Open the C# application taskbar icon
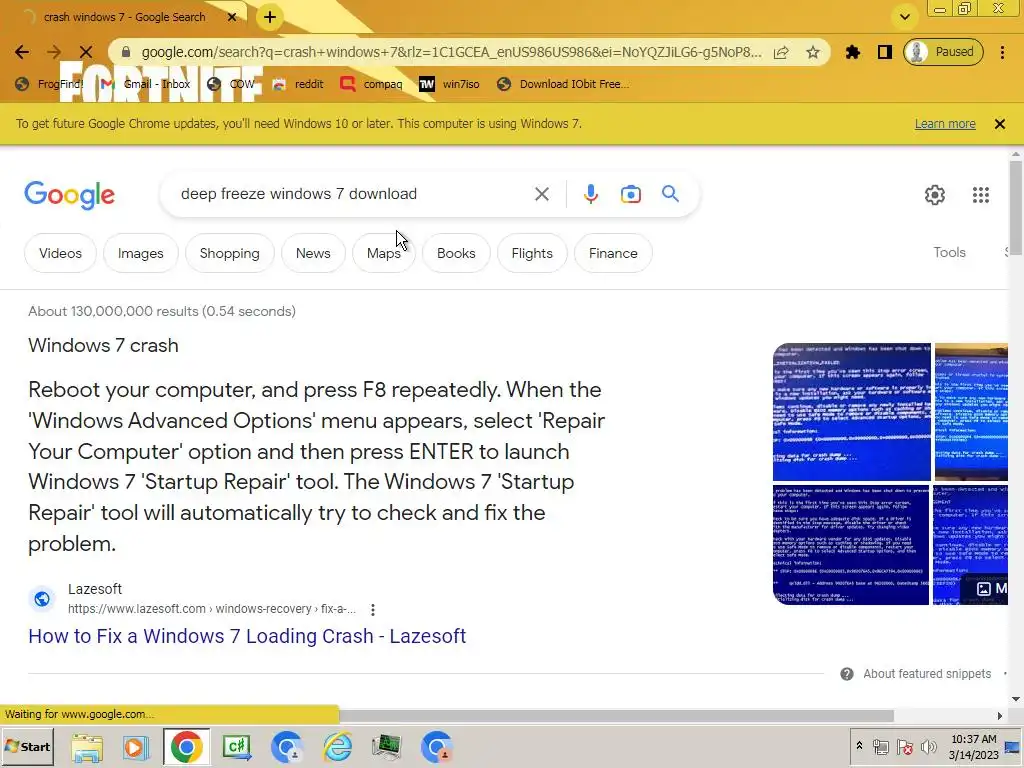 [237, 747]
